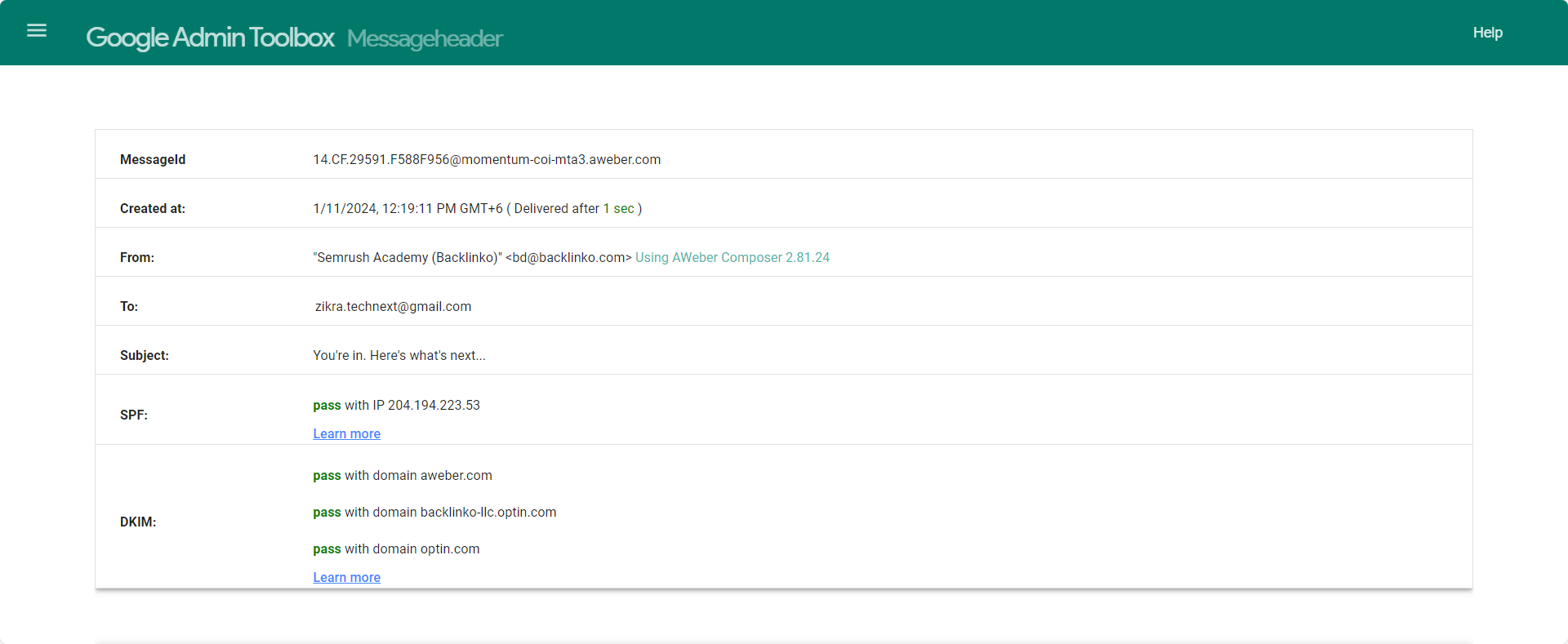This screenshot has width=1568, height=644.
Task: Click the MessageId value text
Action: point(487,159)
